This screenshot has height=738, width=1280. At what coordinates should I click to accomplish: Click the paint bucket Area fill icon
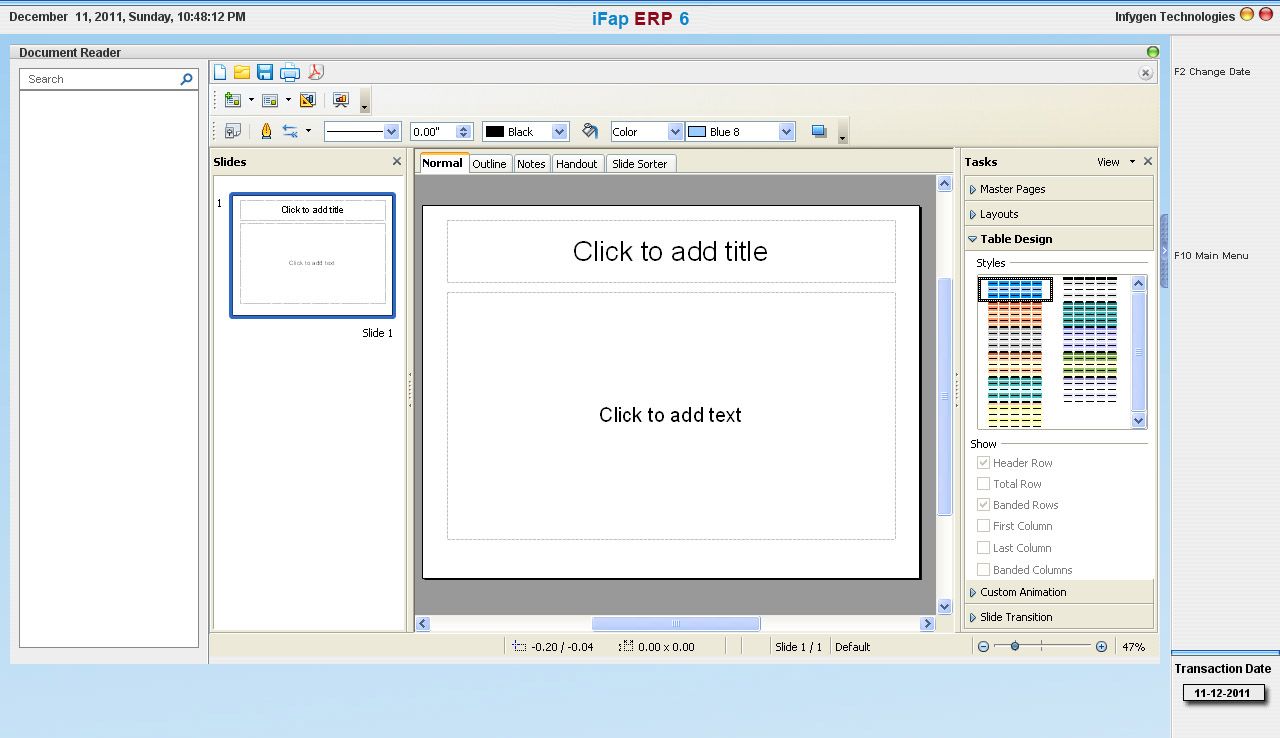click(590, 131)
